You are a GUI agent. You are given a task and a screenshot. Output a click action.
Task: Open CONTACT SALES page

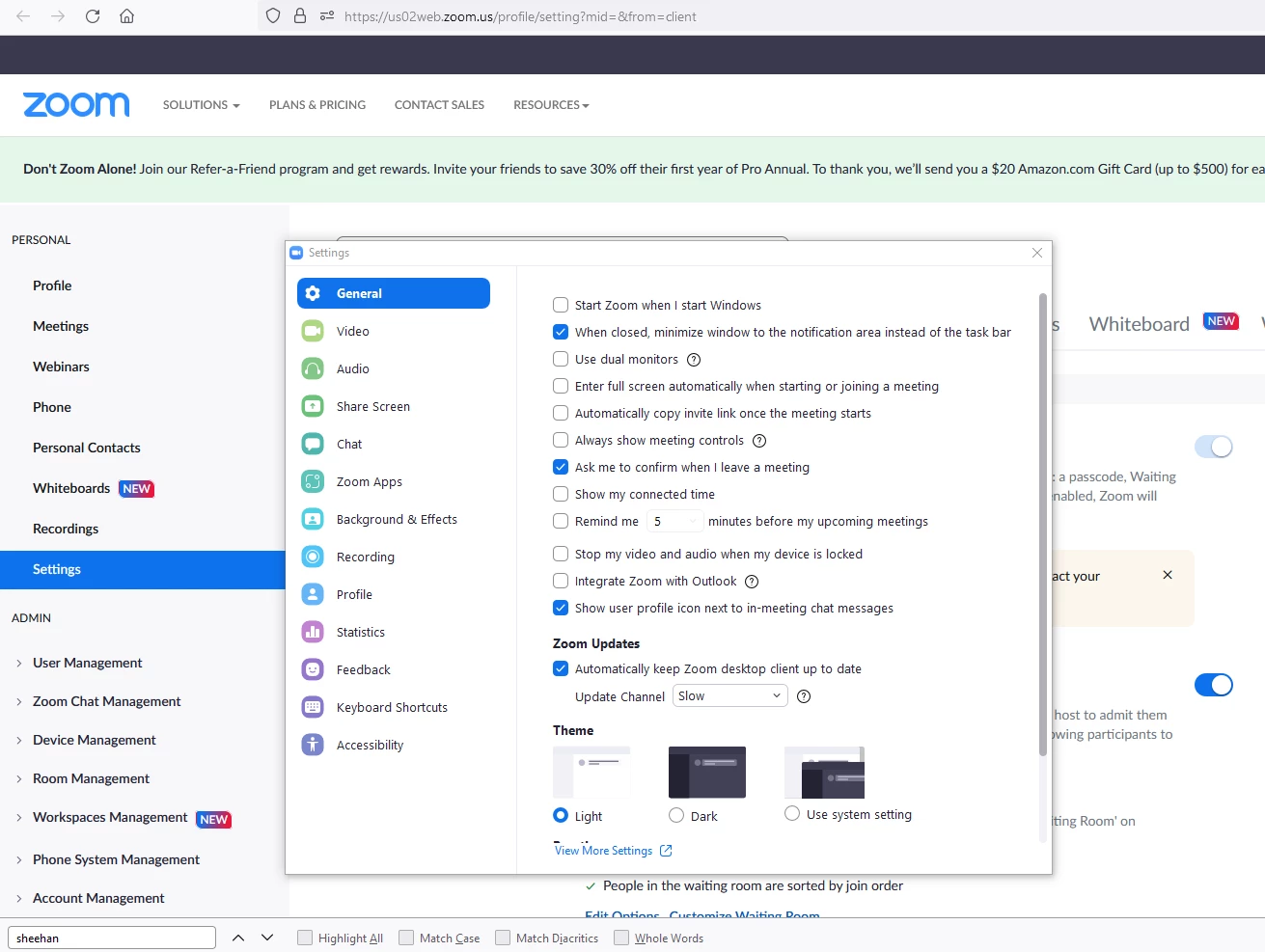[439, 104]
